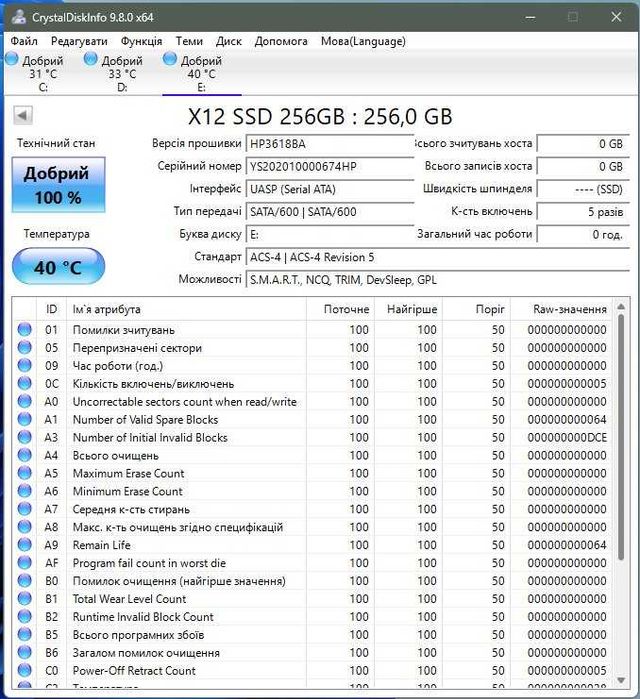The width and height of the screenshot is (640, 699).
Task: Click status icon for A7 Середня к-сть стирань
Action: [x=25, y=509]
